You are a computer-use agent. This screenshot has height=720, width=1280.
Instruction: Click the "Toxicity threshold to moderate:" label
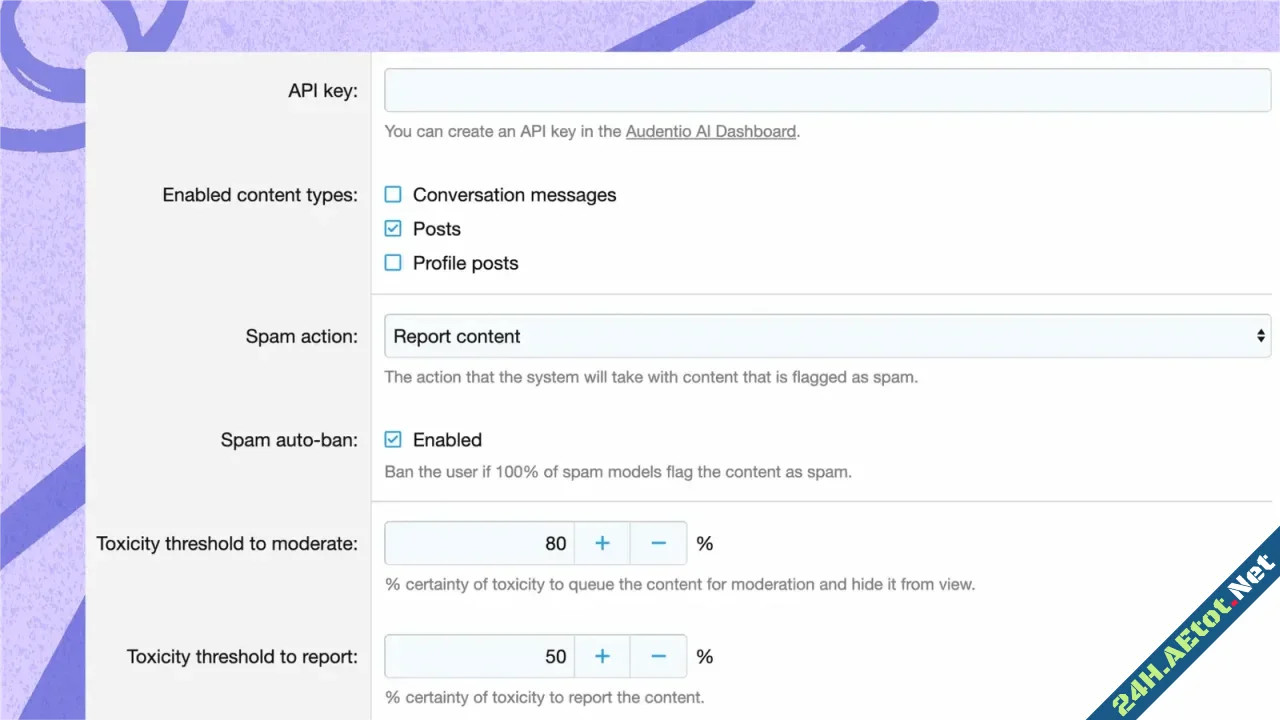tap(227, 543)
